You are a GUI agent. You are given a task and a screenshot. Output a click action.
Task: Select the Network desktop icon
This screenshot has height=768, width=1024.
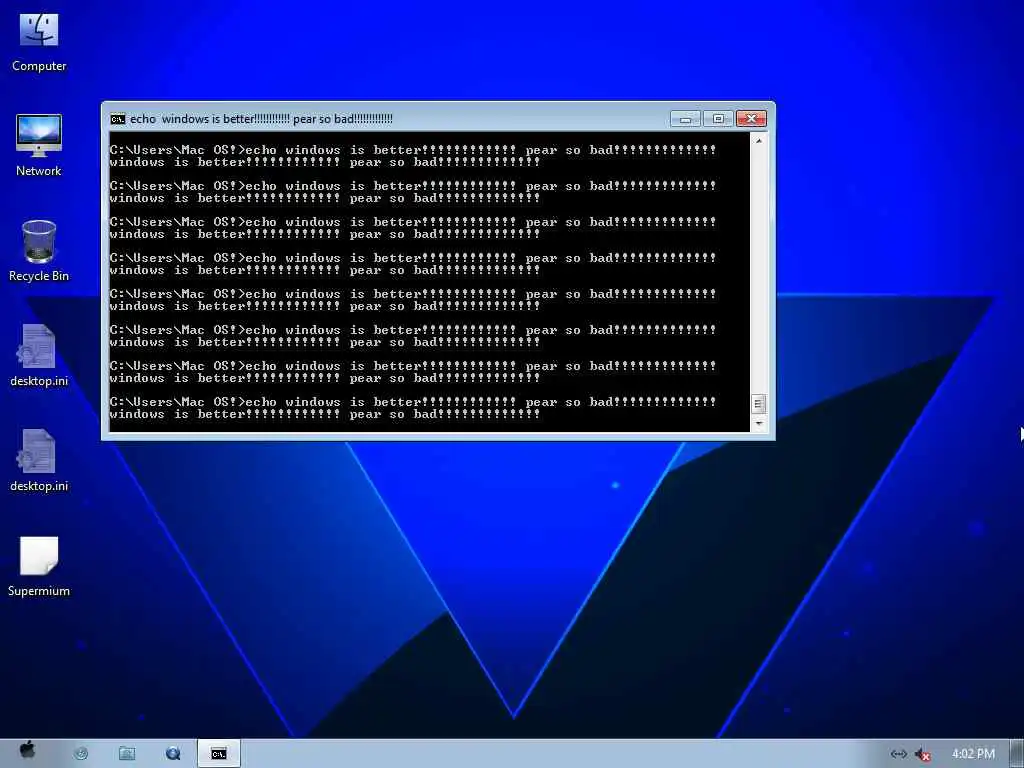coord(39,145)
